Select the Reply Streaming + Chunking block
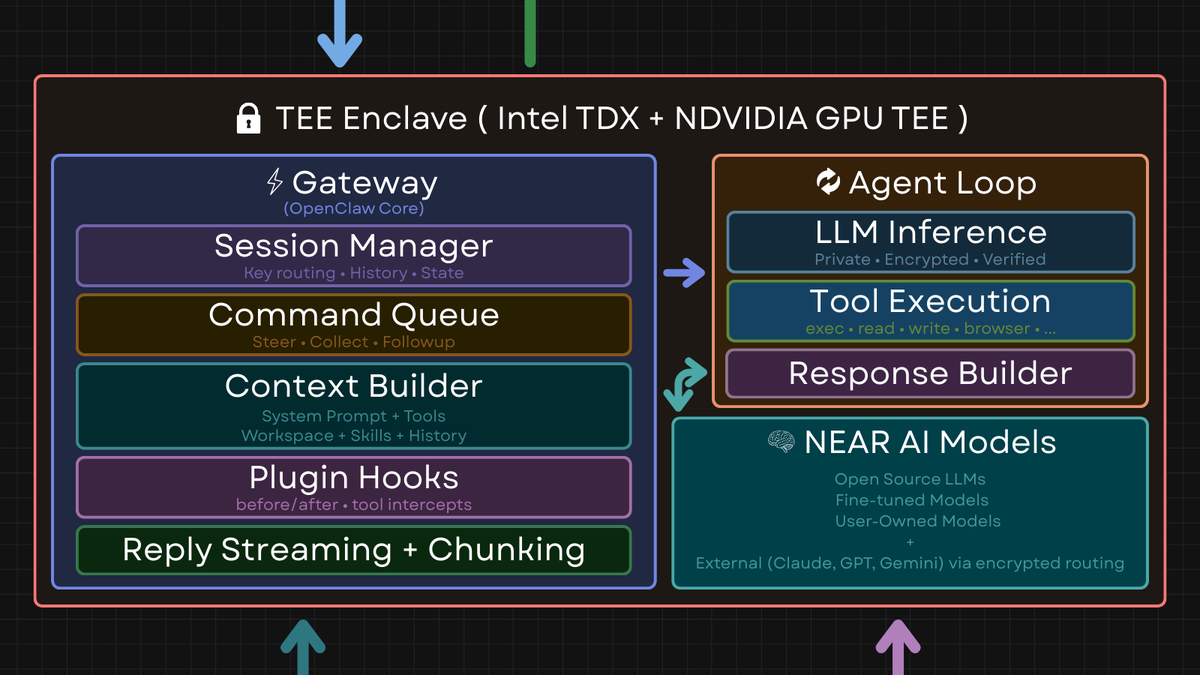This screenshot has width=1200, height=675. pos(354,550)
